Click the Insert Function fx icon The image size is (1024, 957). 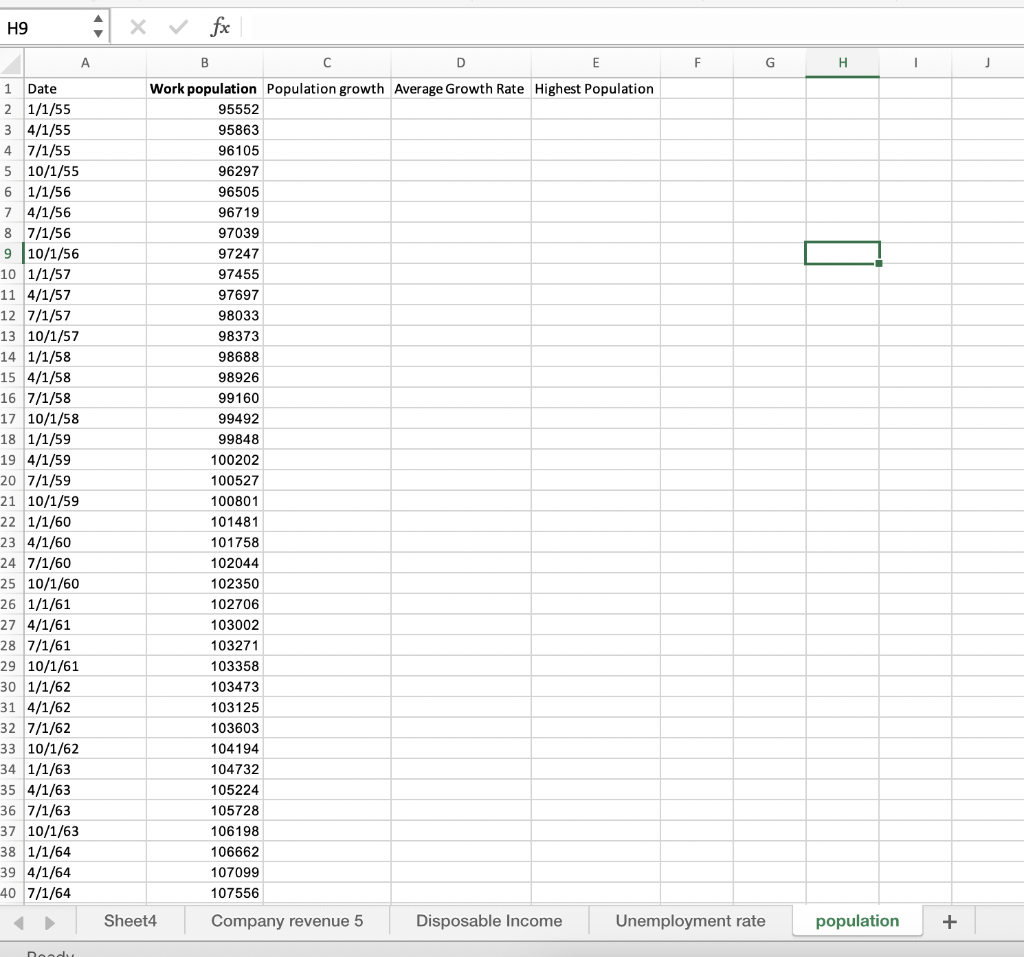220,26
